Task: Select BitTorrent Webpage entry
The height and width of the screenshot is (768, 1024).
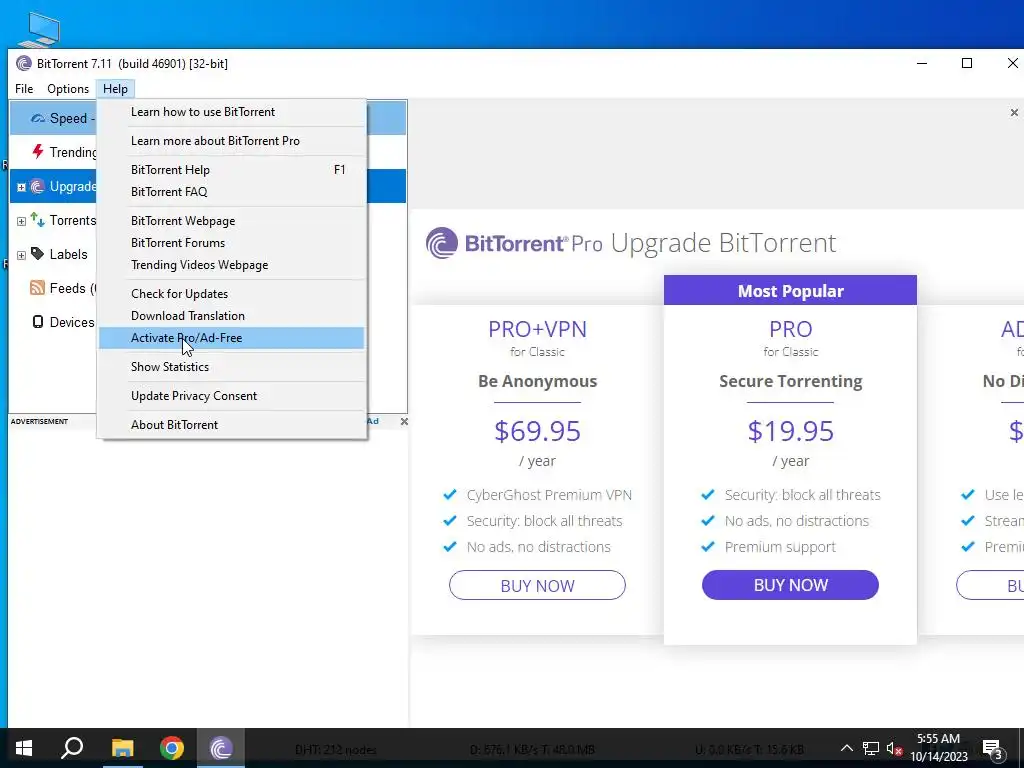Action: (231, 221)
